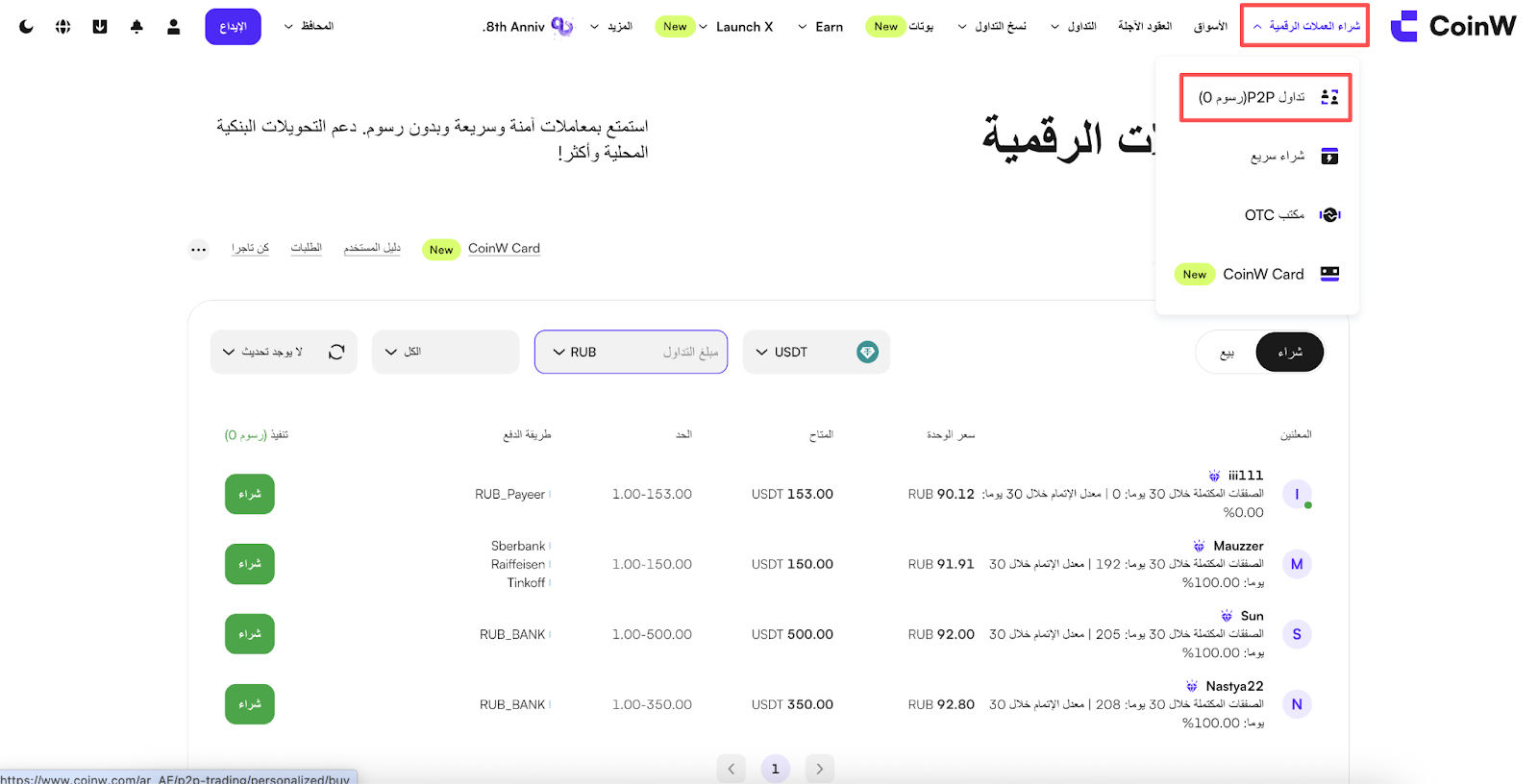Click the quick buy (شراء سريع) icon
Image resolution: width=1538 pixels, height=784 pixels.
pos(1329,157)
